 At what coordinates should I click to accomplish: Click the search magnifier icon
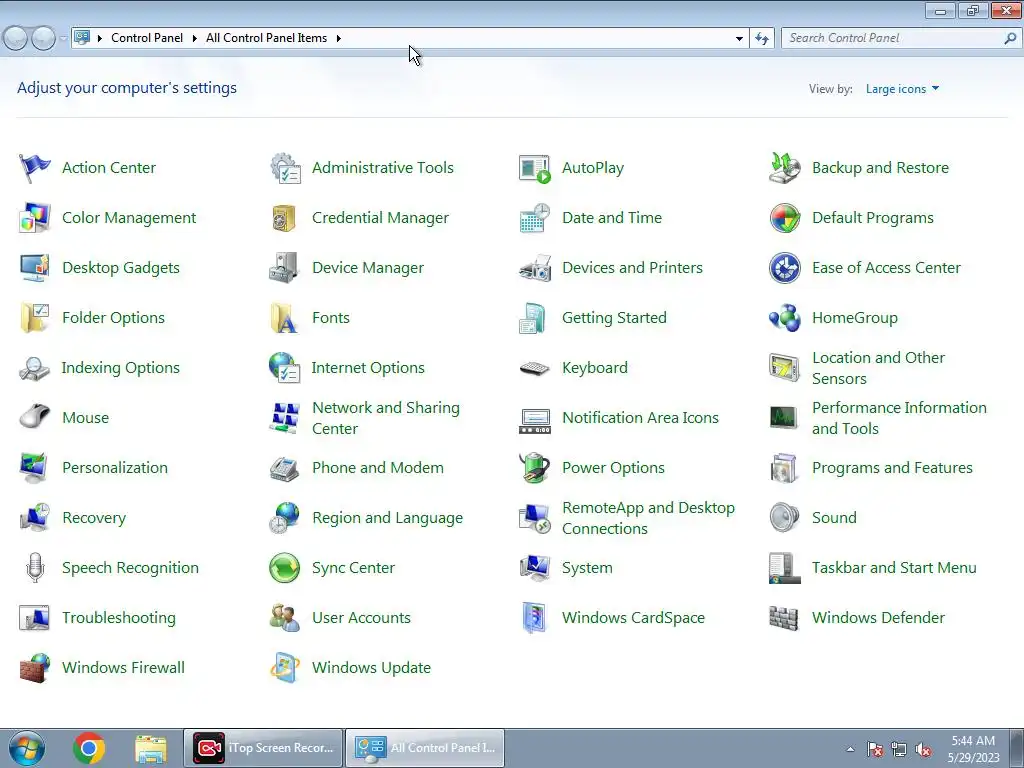1010,39
